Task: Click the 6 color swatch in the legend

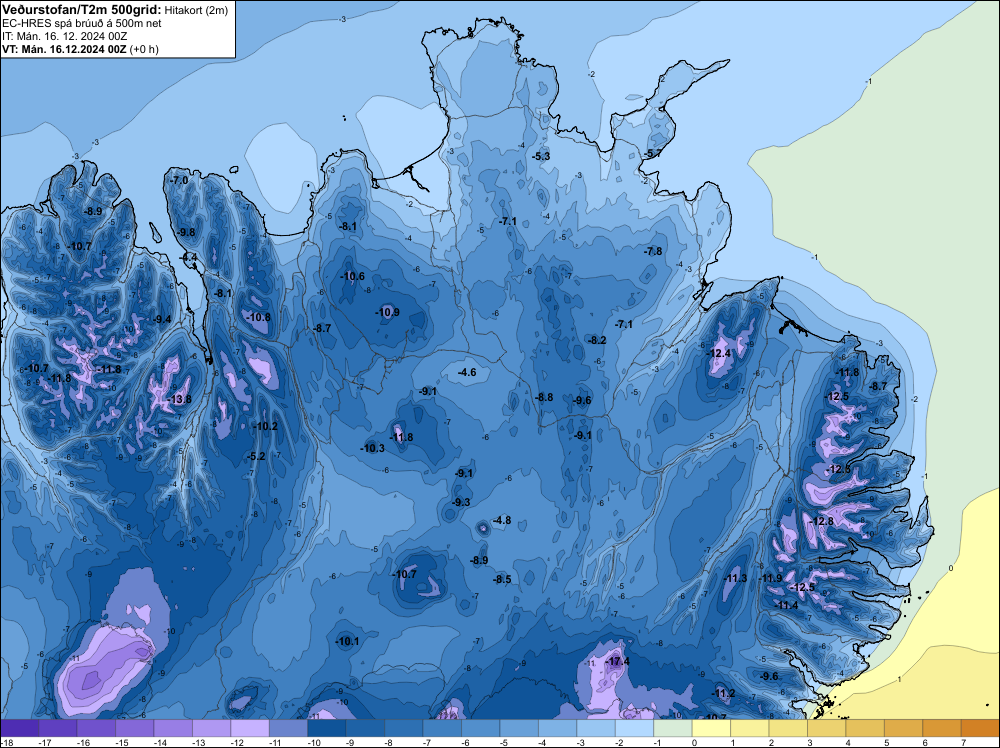Action: click(942, 728)
